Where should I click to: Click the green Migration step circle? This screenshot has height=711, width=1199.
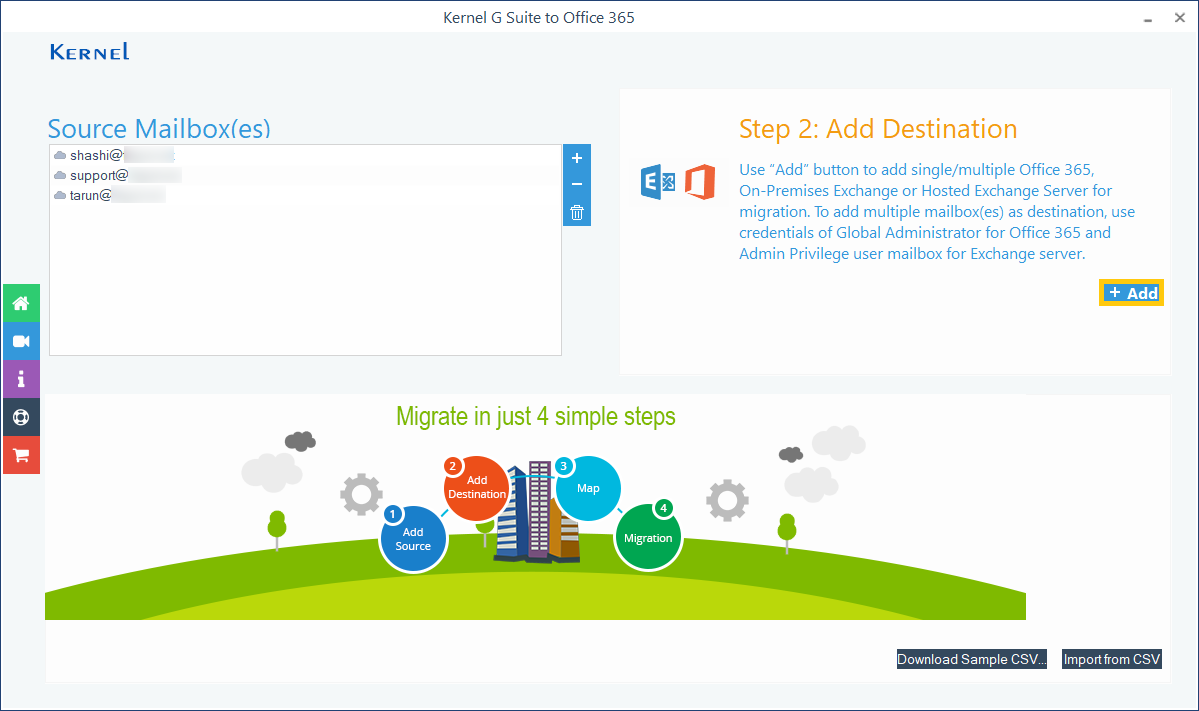pyautogui.click(x=648, y=537)
